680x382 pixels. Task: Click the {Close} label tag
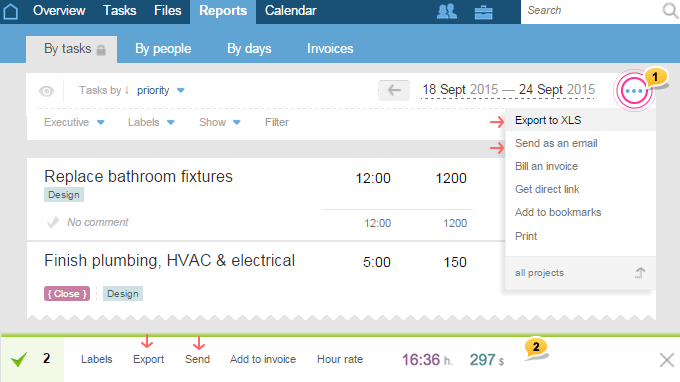point(67,294)
